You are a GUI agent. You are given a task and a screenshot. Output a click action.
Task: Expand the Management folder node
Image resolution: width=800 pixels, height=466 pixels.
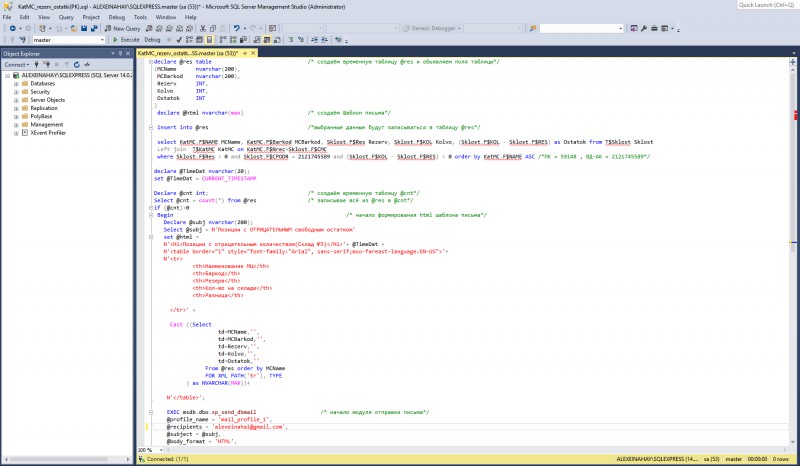[17, 124]
